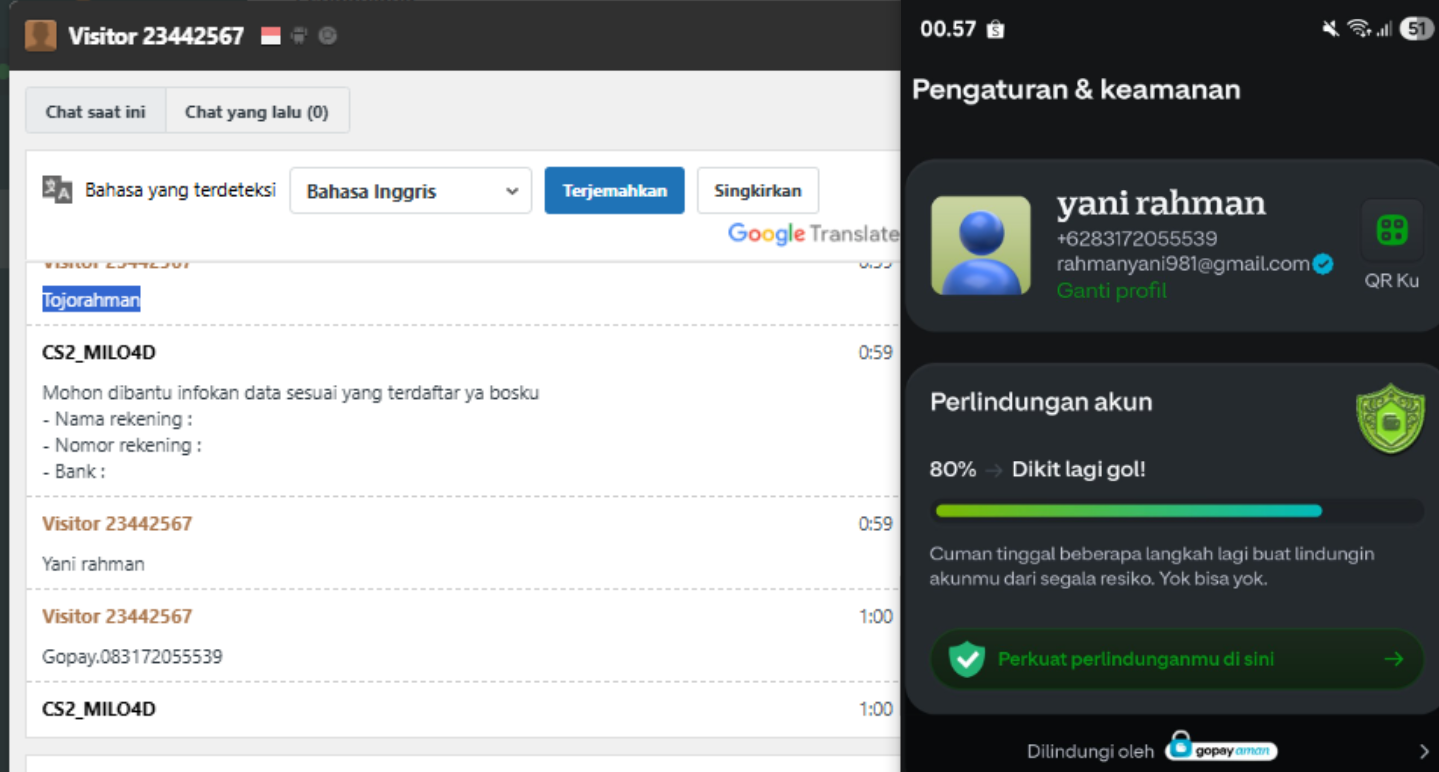Tap Perkuat perlindunganmu di sini button
Image resolution: width=1439 pixels, height=772 pixels.
[x=1176, y=659]
